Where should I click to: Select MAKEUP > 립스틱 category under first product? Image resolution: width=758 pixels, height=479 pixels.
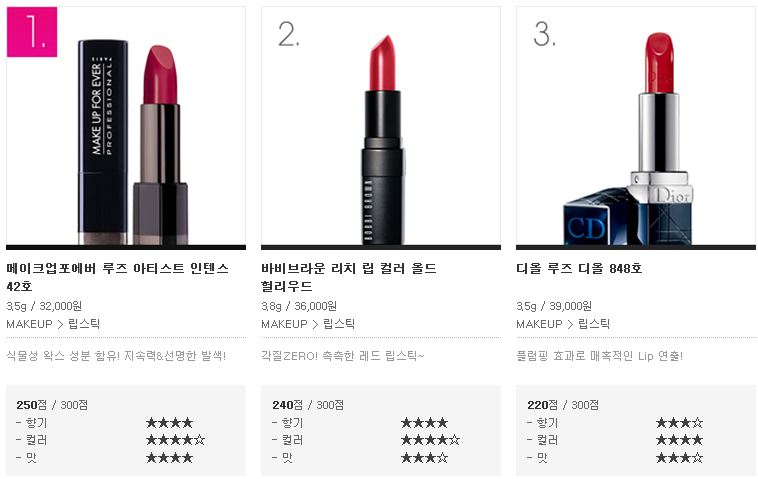tap(53, 324)
